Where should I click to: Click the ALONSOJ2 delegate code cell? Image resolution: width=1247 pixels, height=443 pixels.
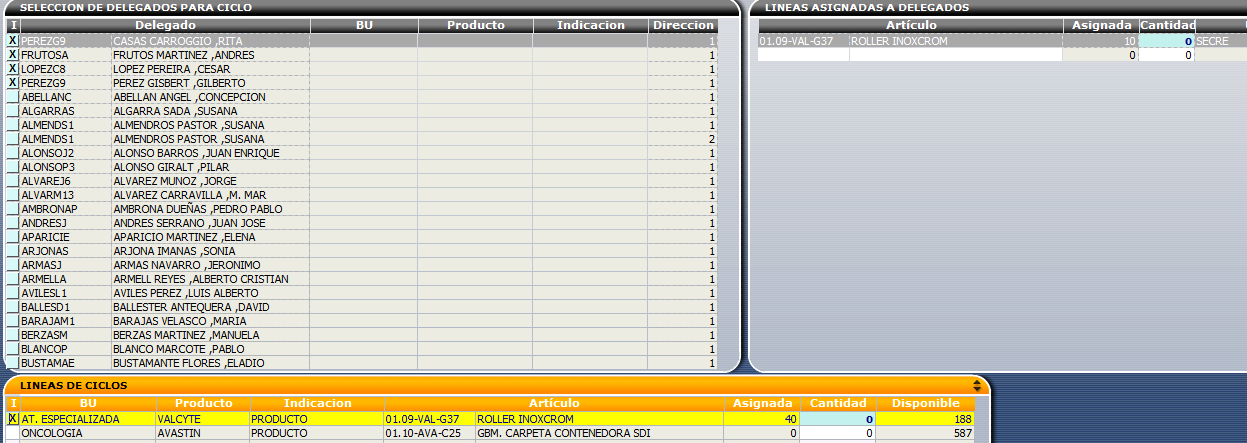[65, 153]
